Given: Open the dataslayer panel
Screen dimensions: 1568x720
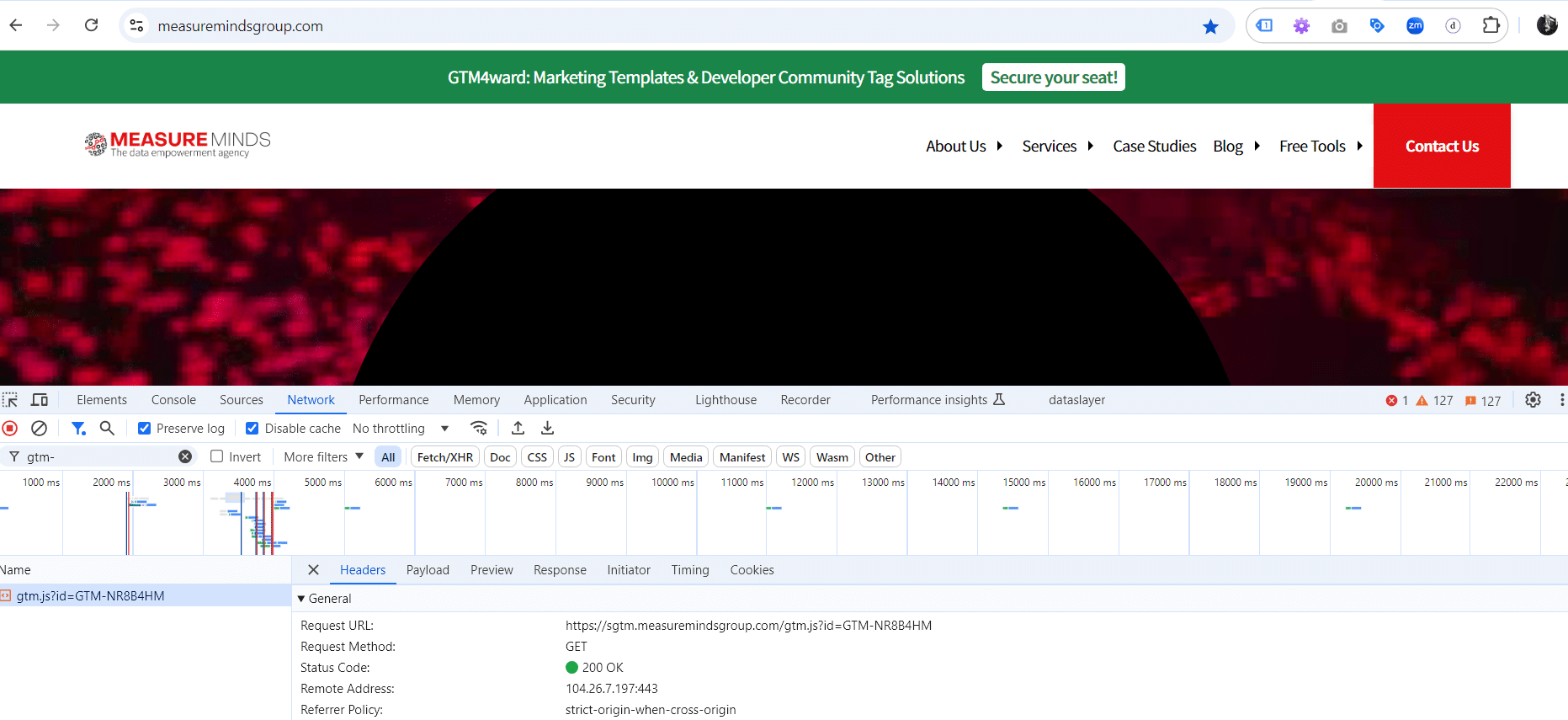Looking at the screenshot, I should tap(1076, 400).
